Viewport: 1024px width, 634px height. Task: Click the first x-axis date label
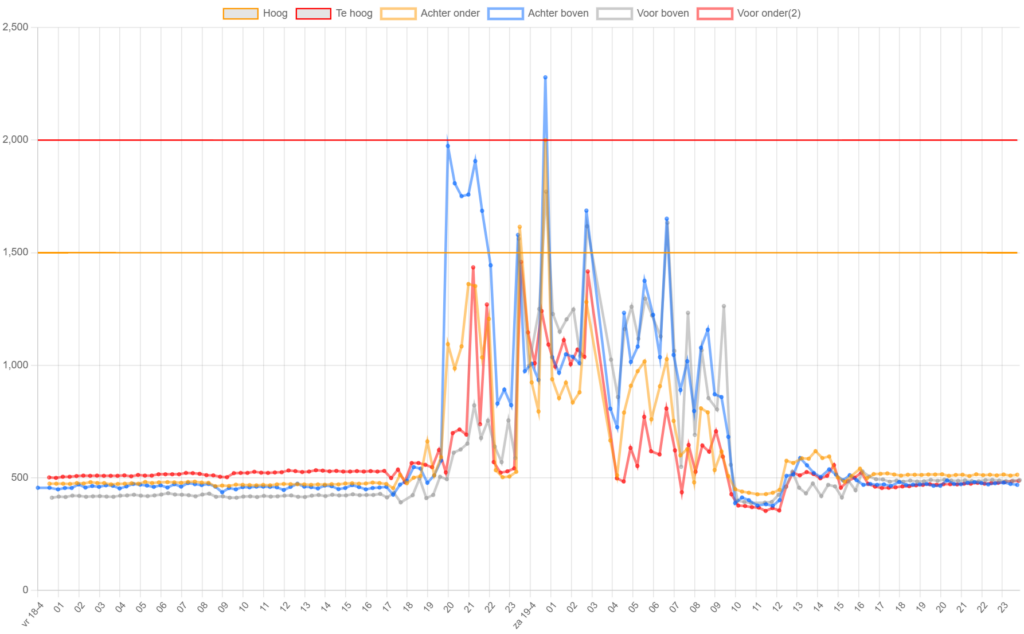click(33, 611)
